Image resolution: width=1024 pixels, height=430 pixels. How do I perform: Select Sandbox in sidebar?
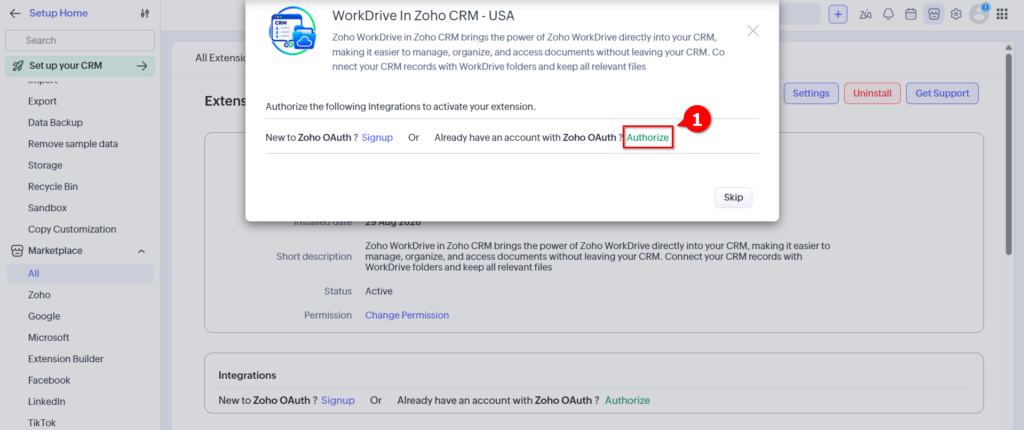48,208
